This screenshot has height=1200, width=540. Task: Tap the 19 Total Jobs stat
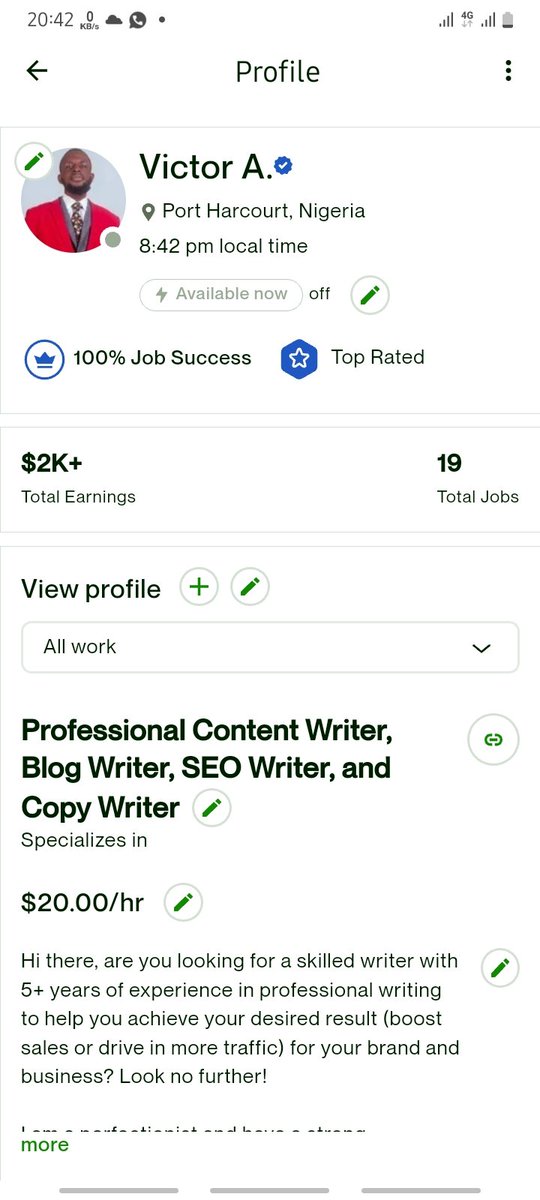(477, 478)
